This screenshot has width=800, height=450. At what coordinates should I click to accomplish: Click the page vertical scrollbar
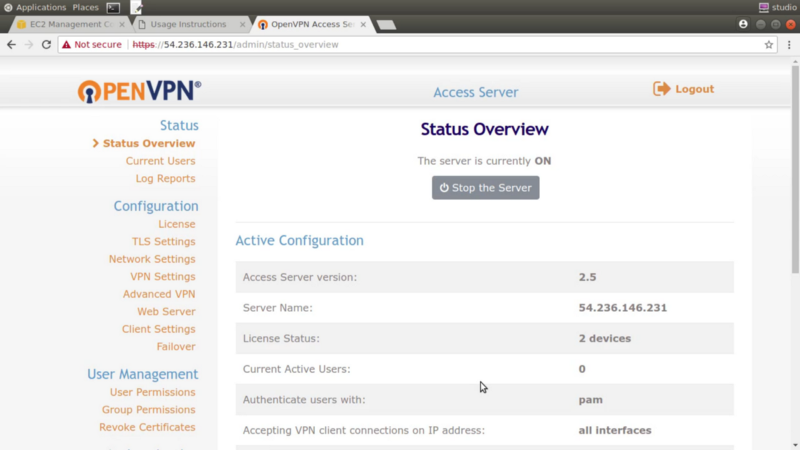click(795, 169)
